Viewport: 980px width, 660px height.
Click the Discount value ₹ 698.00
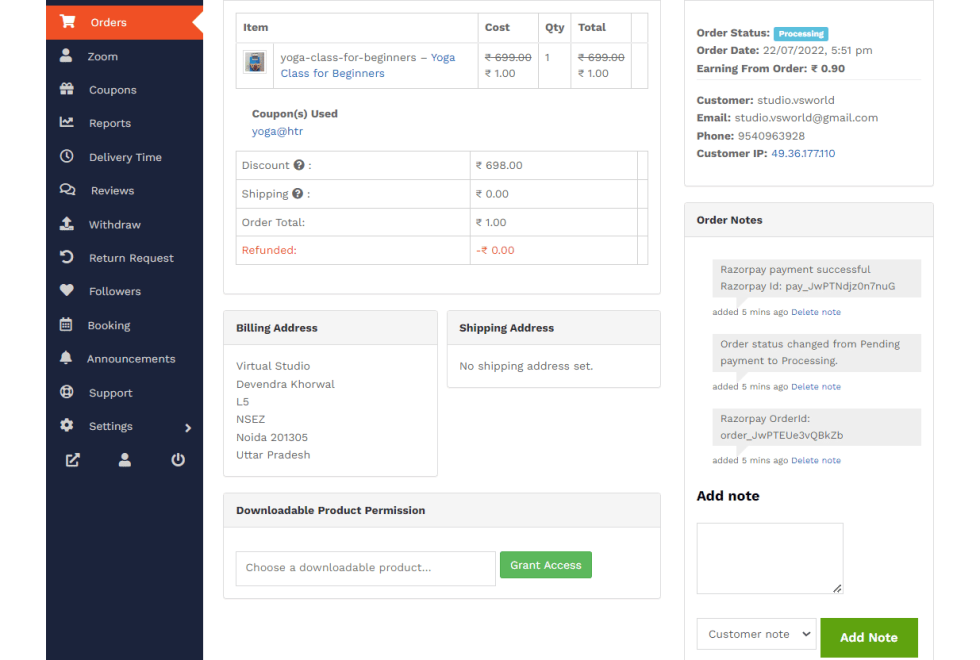(x=499, y=165)
